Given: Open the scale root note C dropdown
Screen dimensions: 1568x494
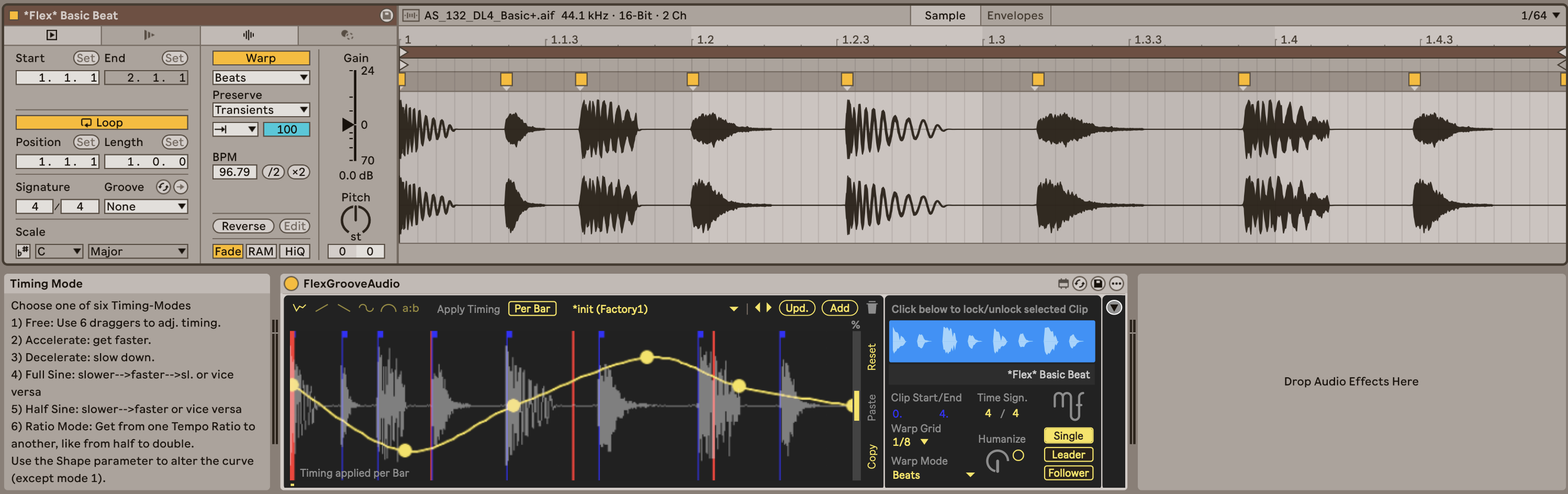Looking at the screenshot, I should point(59,251).
